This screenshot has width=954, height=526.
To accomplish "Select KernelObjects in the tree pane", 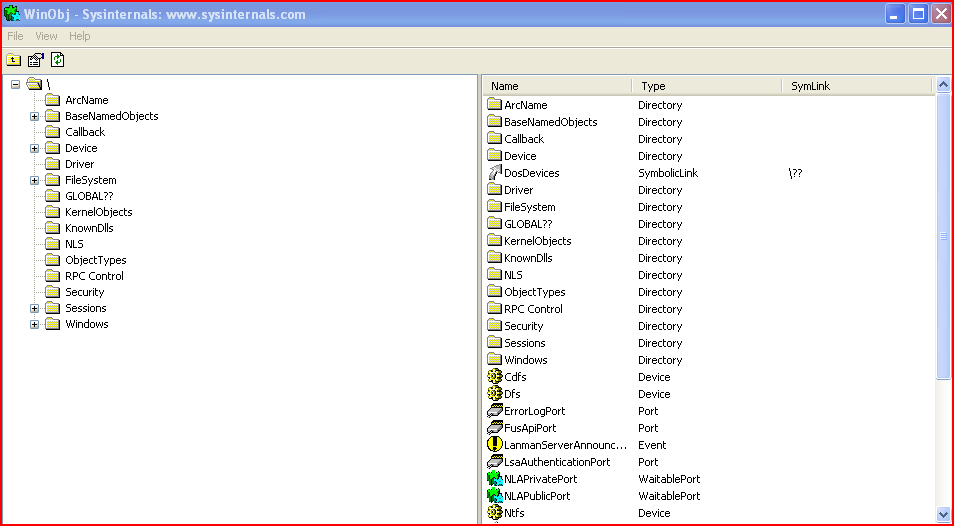I will tap(99, 212).
